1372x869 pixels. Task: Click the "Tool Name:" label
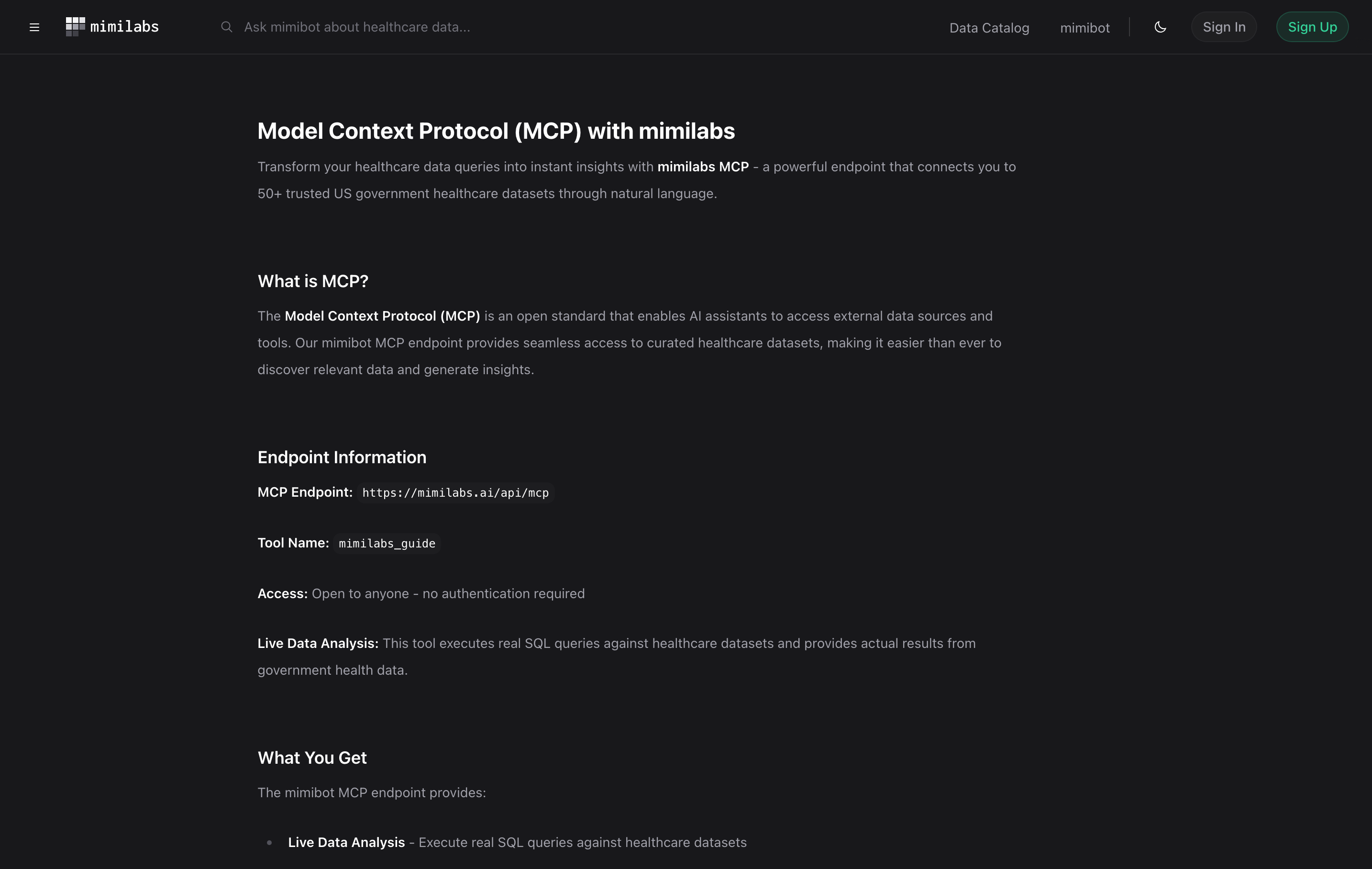click(x=293, y=543)
